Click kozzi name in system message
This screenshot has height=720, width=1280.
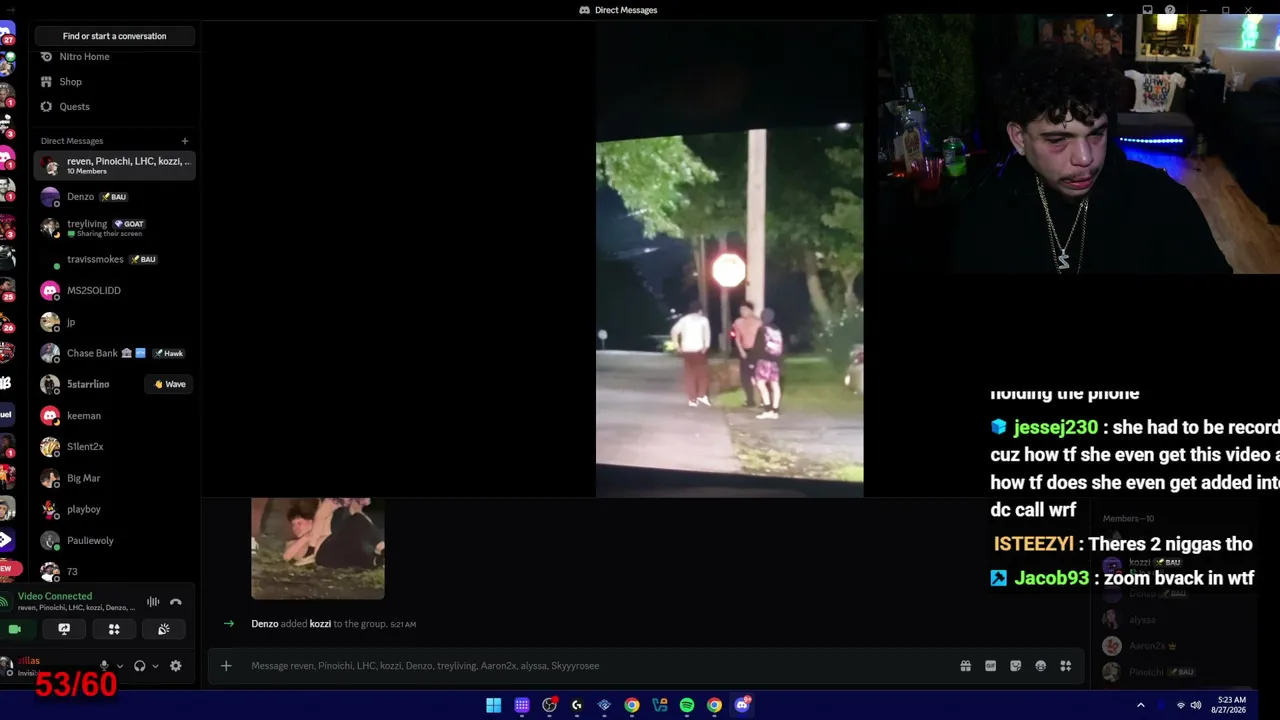click(320, 624)
